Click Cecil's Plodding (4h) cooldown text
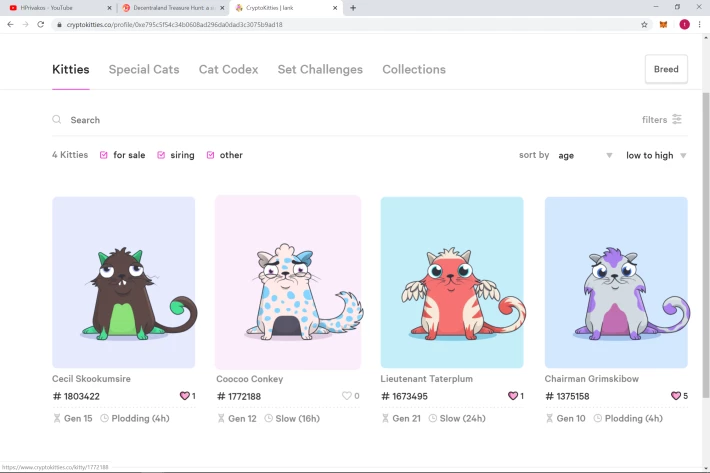The image size is (710, 473). click(x=140, y=418)
